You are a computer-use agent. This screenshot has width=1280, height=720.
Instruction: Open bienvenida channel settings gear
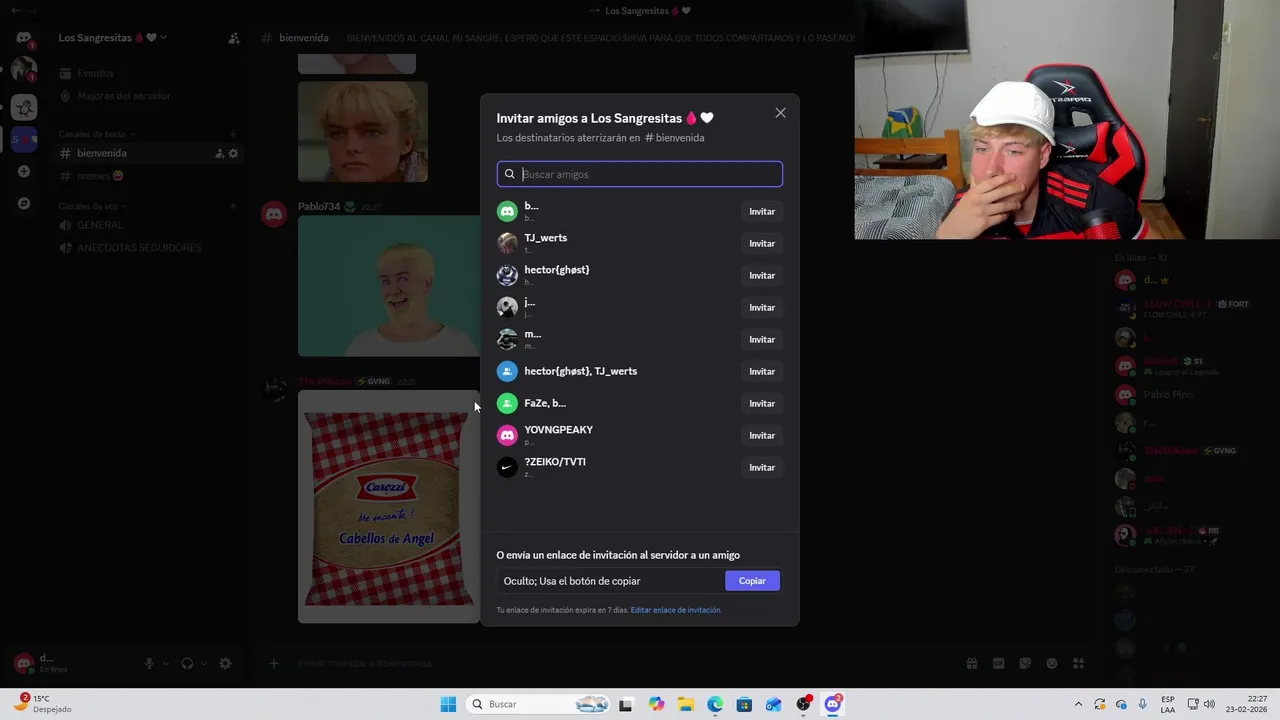[x=233, y=153]
